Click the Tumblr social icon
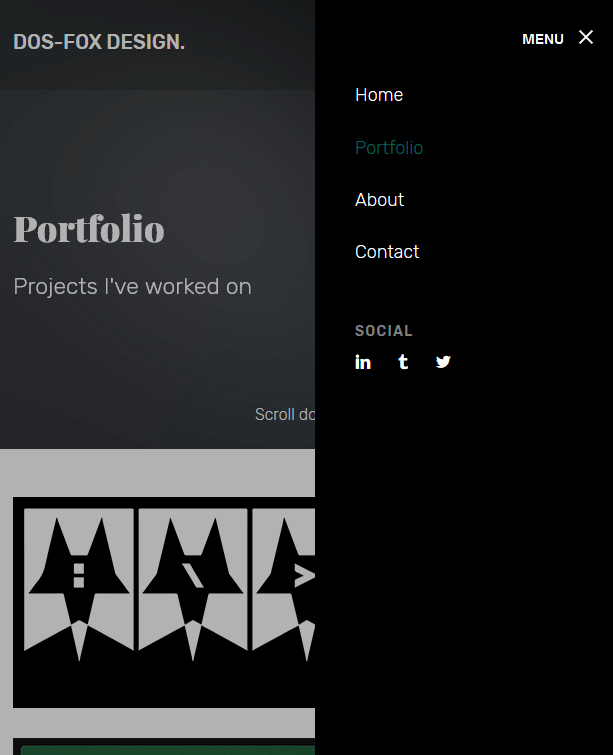The width and height of the screenshot is (613, 755). pos(403,362)
